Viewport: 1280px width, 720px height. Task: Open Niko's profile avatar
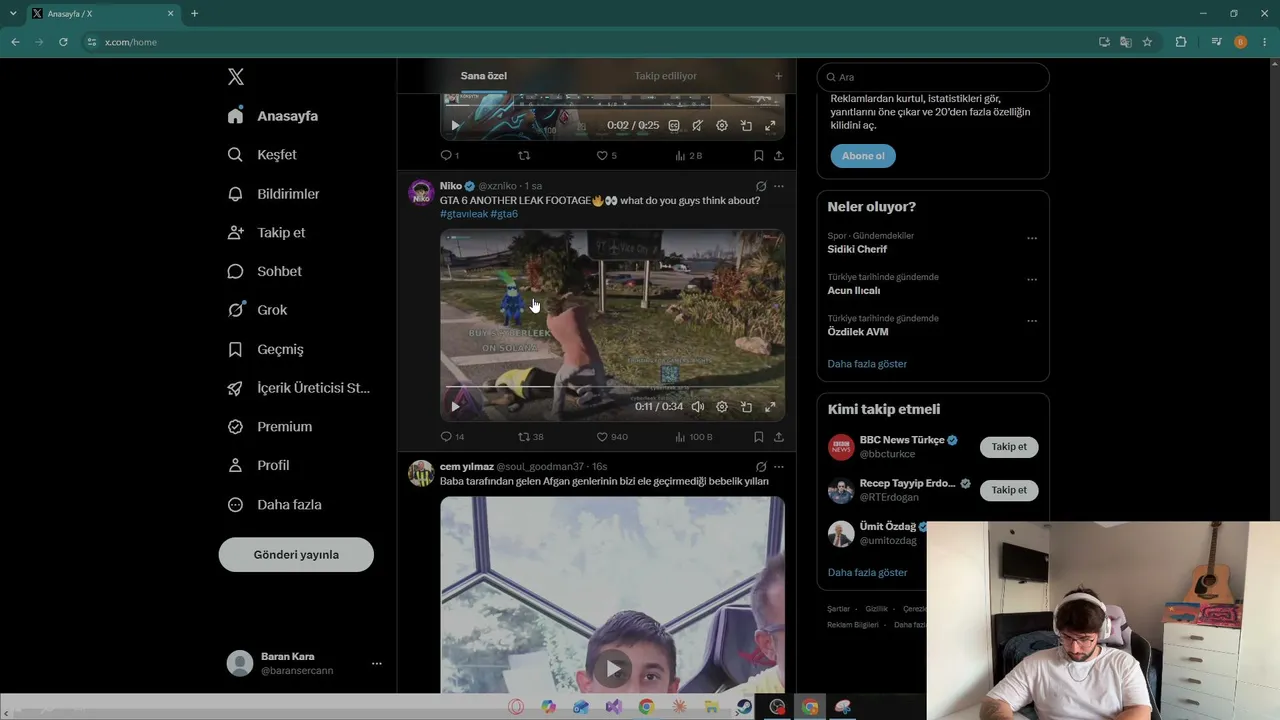421,192
